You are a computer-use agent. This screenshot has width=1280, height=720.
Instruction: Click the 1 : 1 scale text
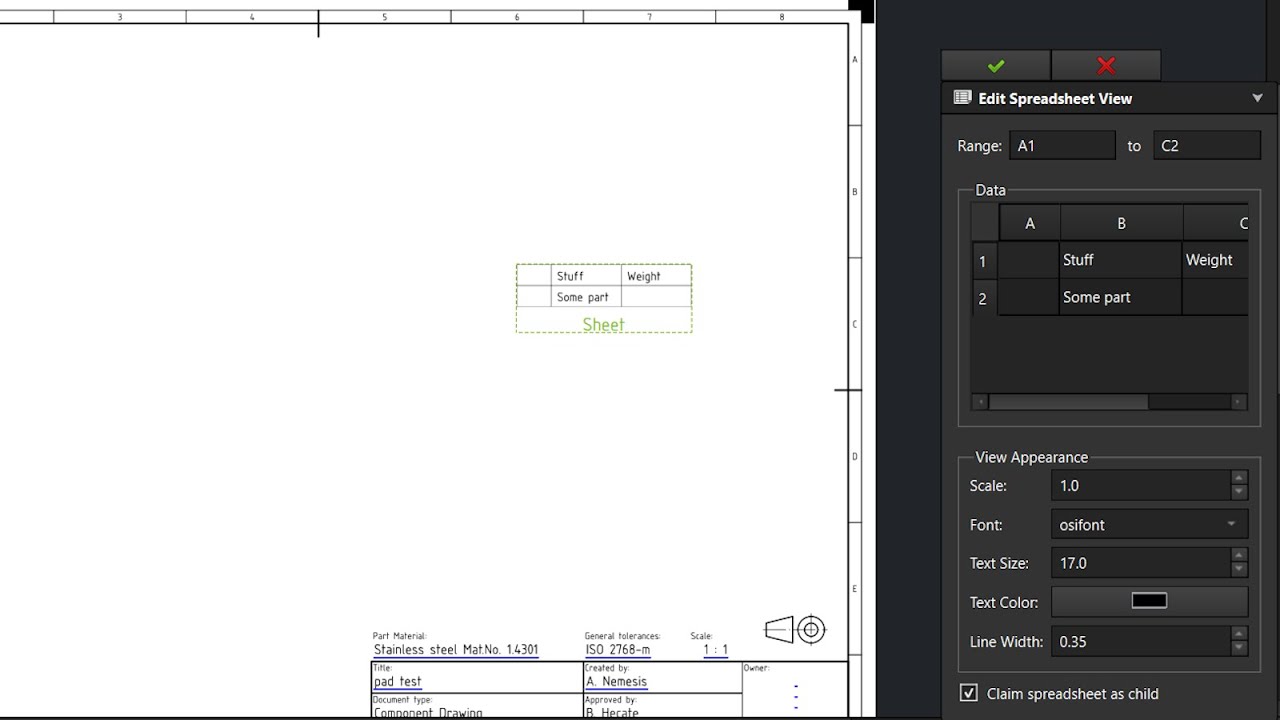[715, 649]
